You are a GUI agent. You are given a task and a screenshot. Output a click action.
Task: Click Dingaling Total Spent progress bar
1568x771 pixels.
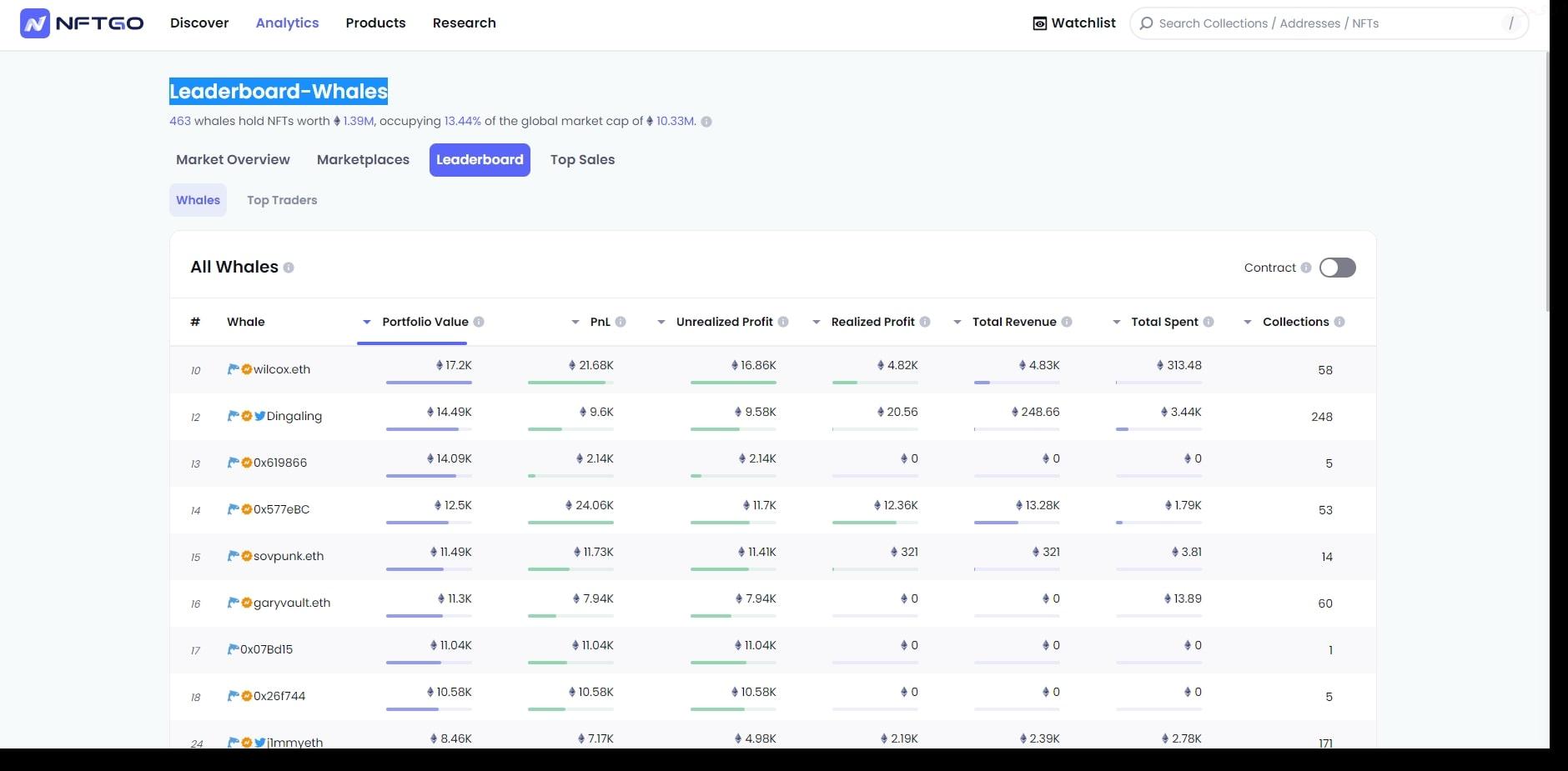[1159, 429]
